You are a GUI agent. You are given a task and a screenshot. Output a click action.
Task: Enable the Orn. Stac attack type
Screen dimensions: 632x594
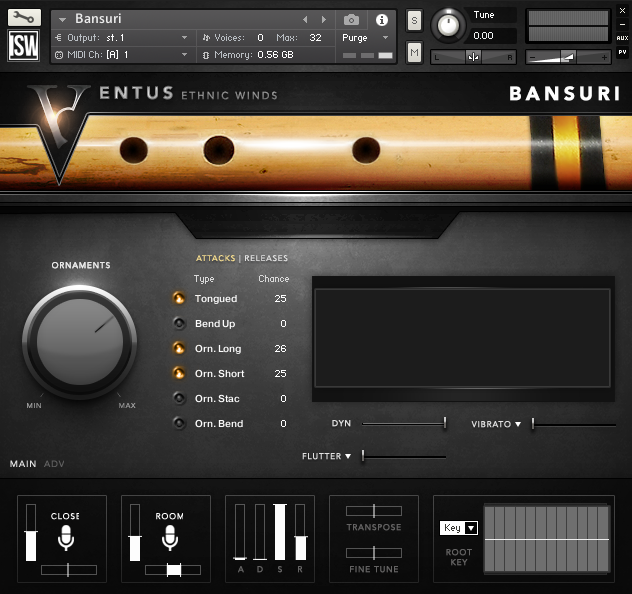[179, 398]
